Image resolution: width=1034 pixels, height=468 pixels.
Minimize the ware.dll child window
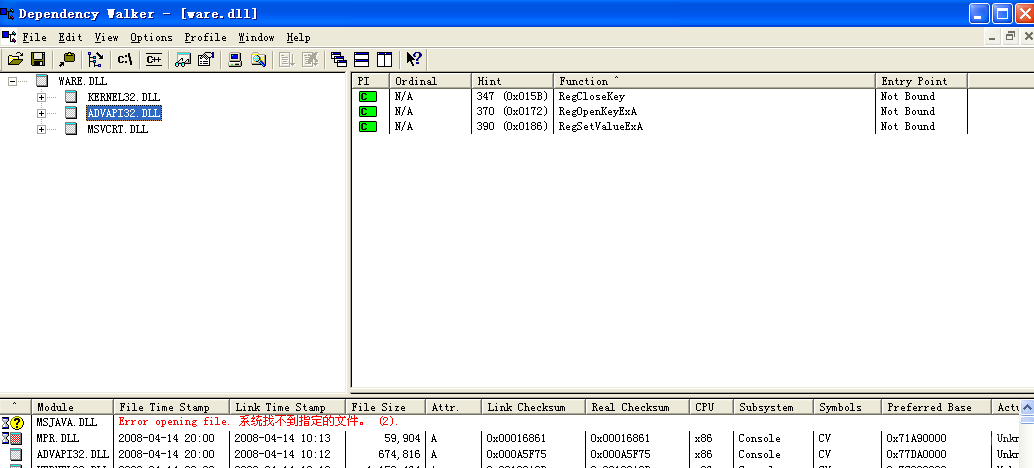tap(993, 37)
